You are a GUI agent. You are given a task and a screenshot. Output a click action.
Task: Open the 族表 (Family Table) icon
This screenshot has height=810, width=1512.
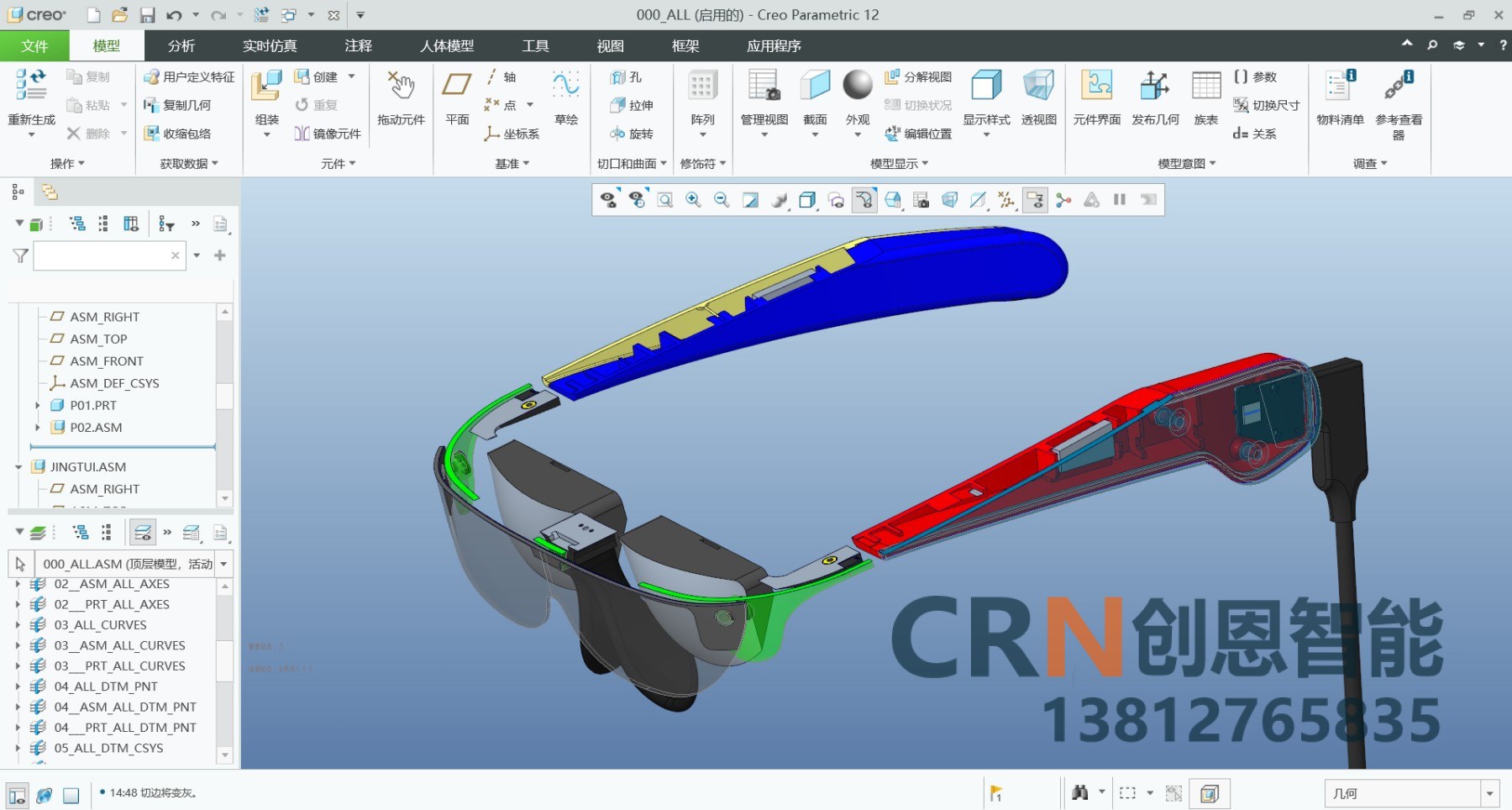coord(1206,85)
